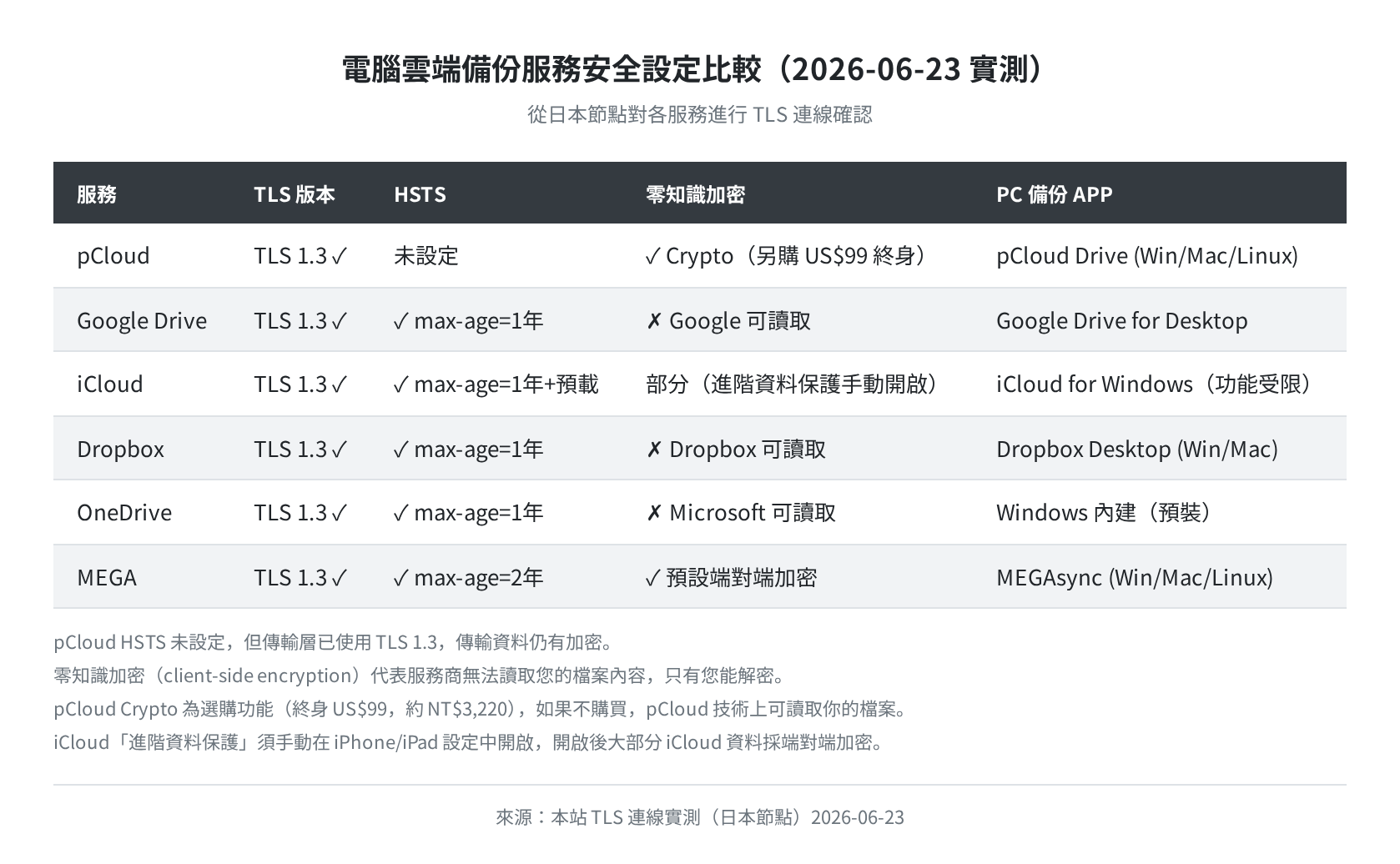Click max-age=1年+預載 HSTS cell for iCloud
The image size is (1400, 864).
coord(496,384)
